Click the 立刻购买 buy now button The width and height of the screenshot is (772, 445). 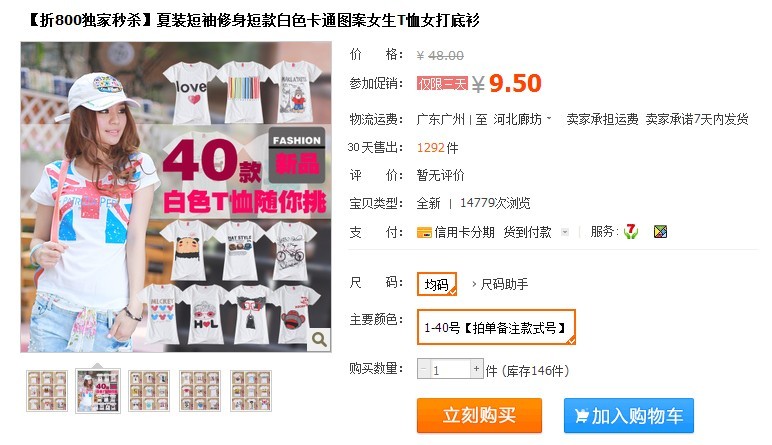[479, 415]
